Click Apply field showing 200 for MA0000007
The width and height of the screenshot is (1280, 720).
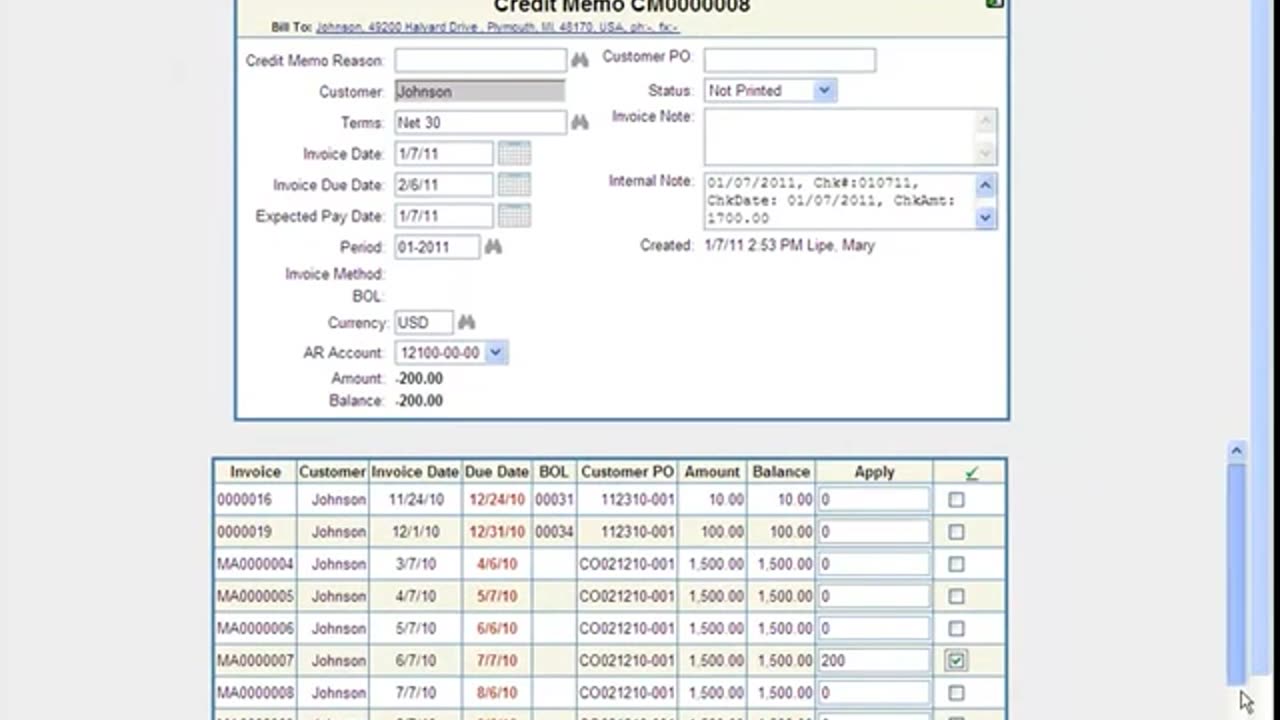point(874,660)
